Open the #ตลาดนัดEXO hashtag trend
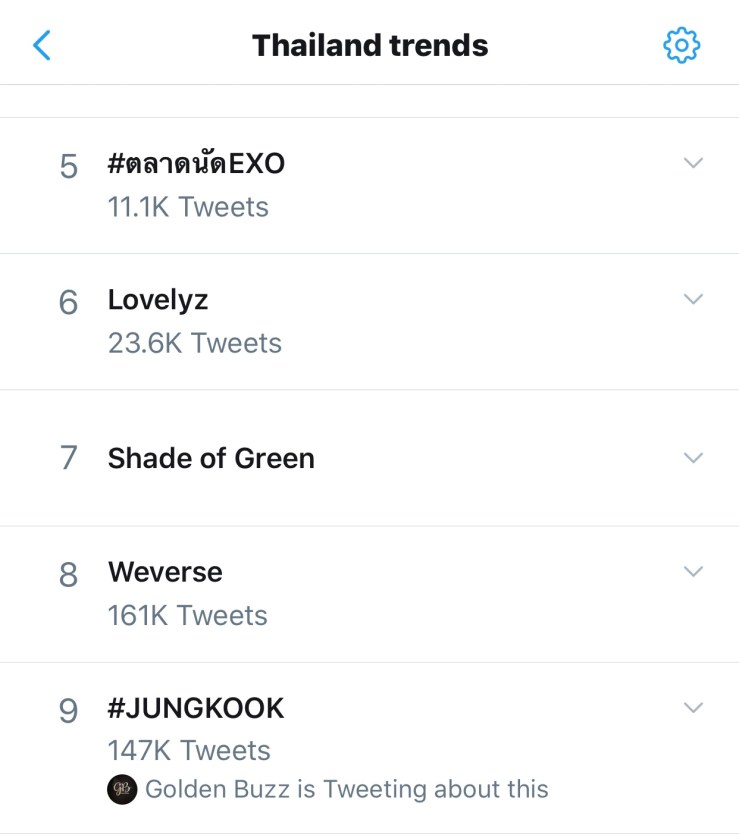The width and height of the screenshot is (739, 835). click(x=196, y=163)
